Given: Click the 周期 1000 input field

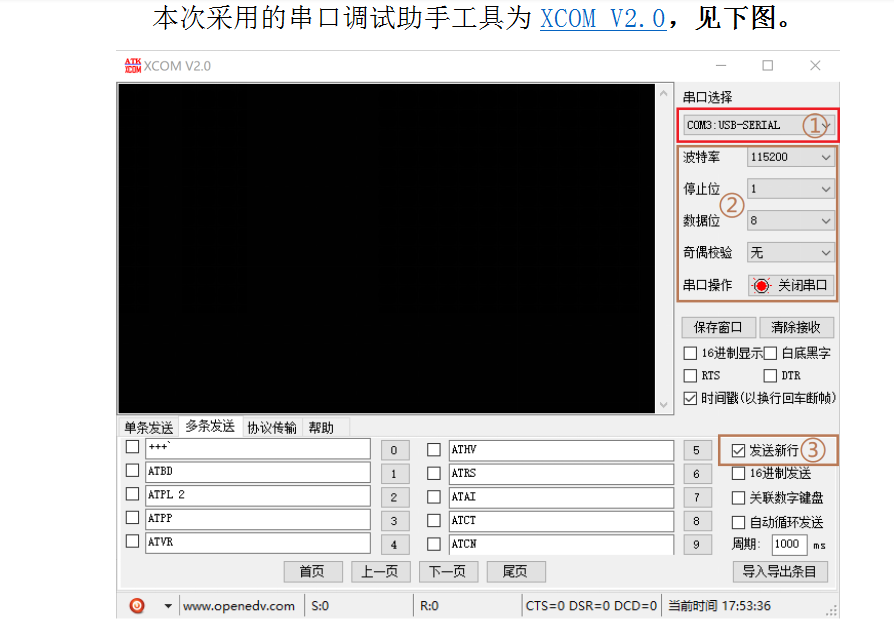Looking at the screenshot, I should (789, 544).
